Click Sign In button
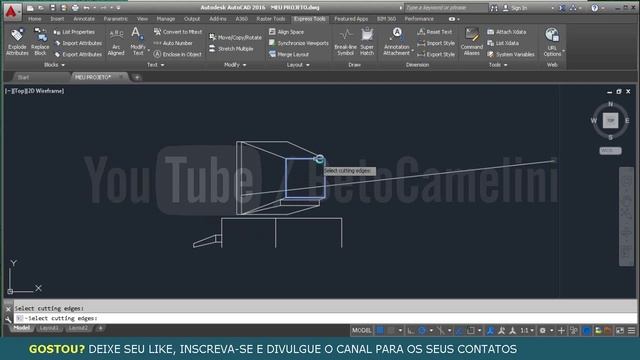This screenshot has height=360, width=640. (515, 8)
